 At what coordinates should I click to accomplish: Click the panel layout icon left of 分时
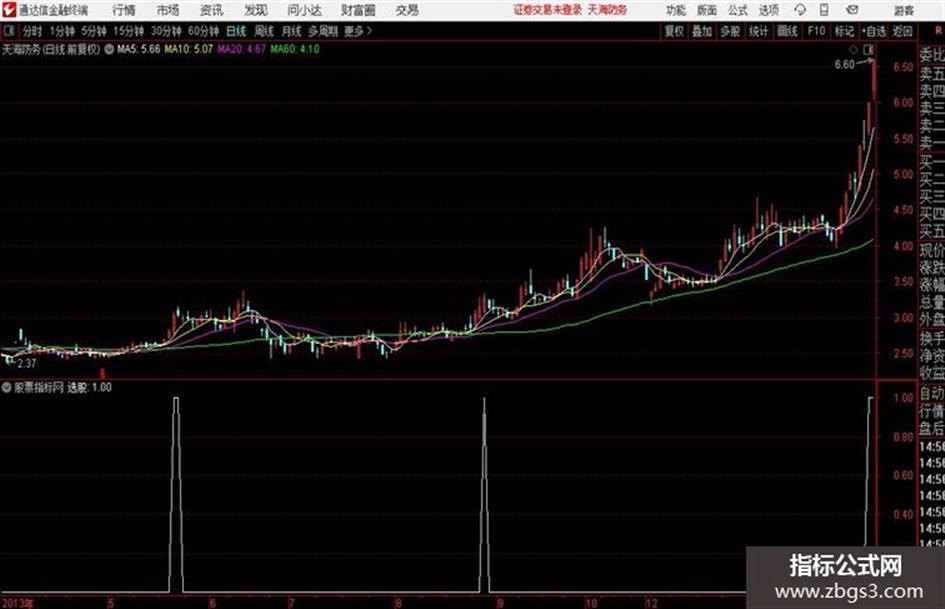tap(8, 31)
